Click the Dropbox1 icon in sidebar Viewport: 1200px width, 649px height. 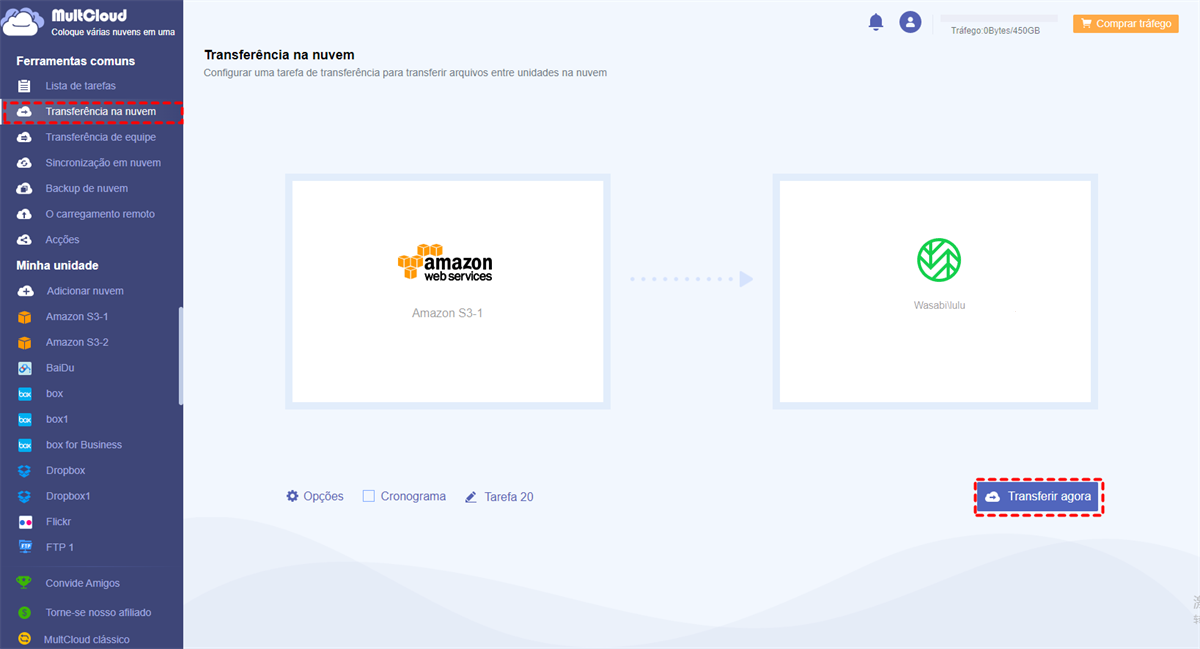(x=24, y=496)
